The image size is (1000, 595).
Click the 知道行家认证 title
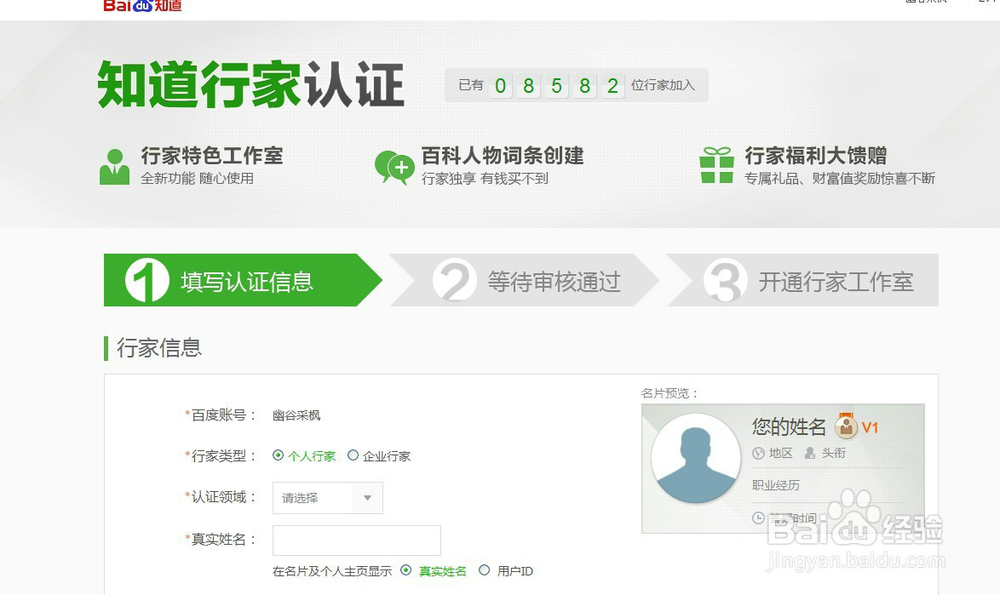click(x=251, y=85)
